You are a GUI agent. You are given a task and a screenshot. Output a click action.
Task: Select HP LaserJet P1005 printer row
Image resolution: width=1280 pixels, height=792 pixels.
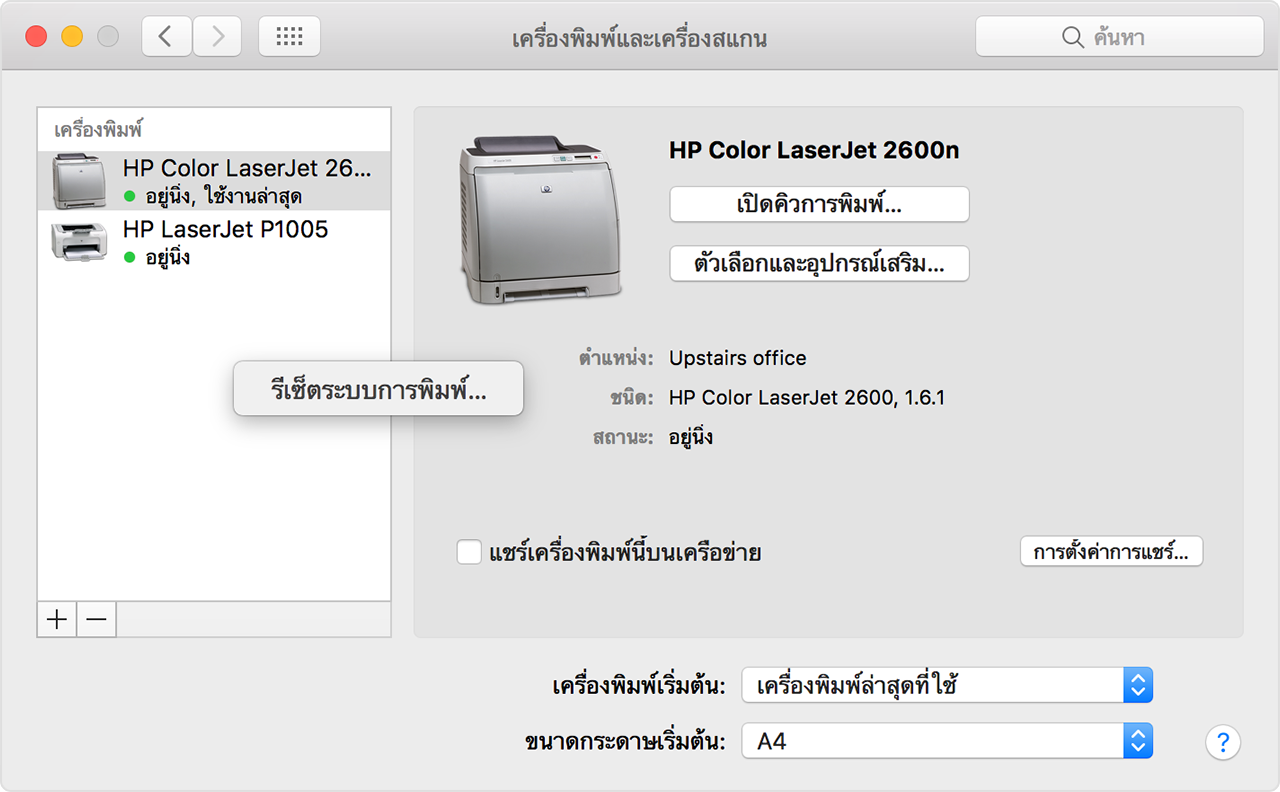coord(214,242)
